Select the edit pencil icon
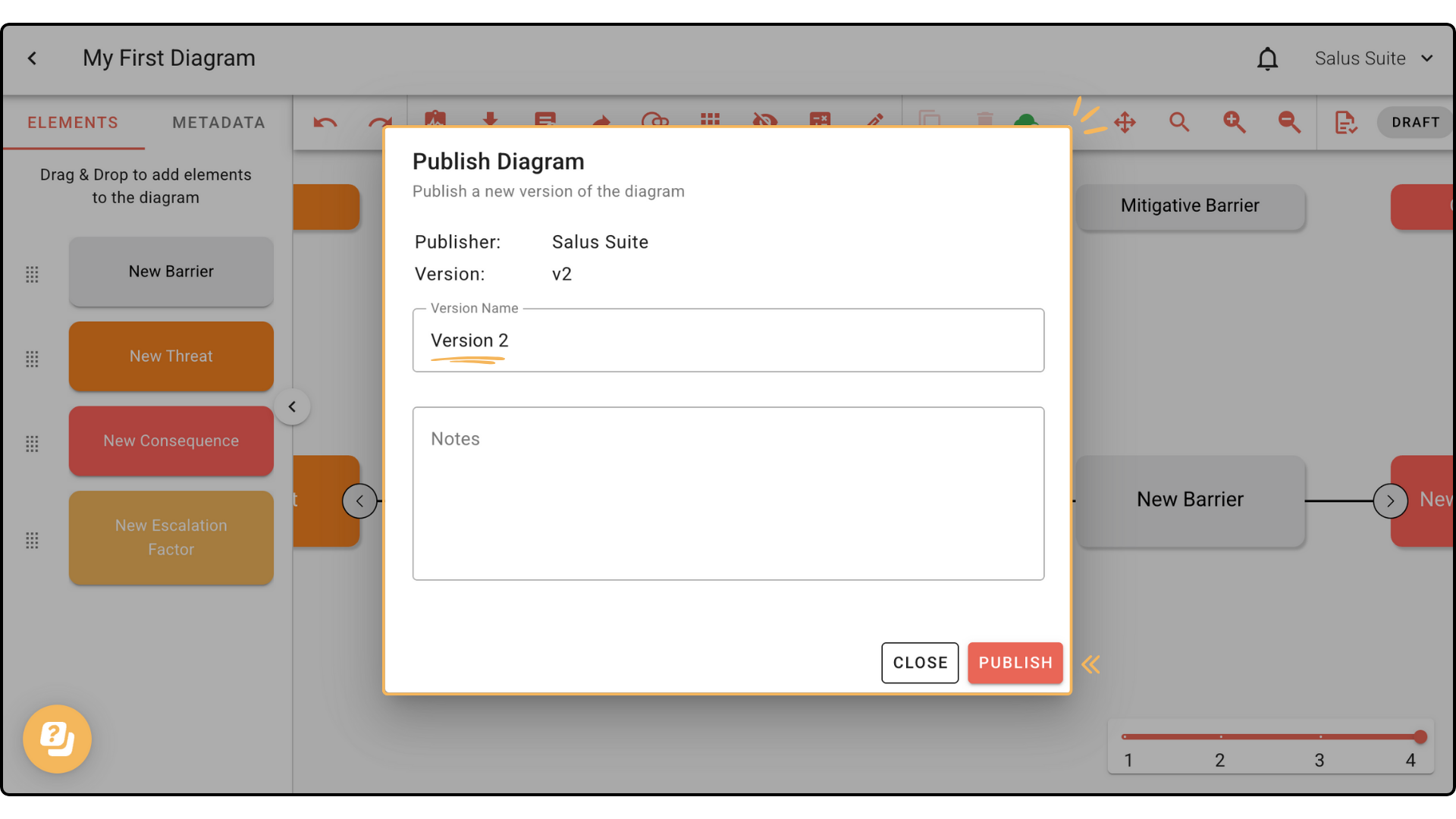This screenshot has height=819, width=1456. [x=874, y=122]
